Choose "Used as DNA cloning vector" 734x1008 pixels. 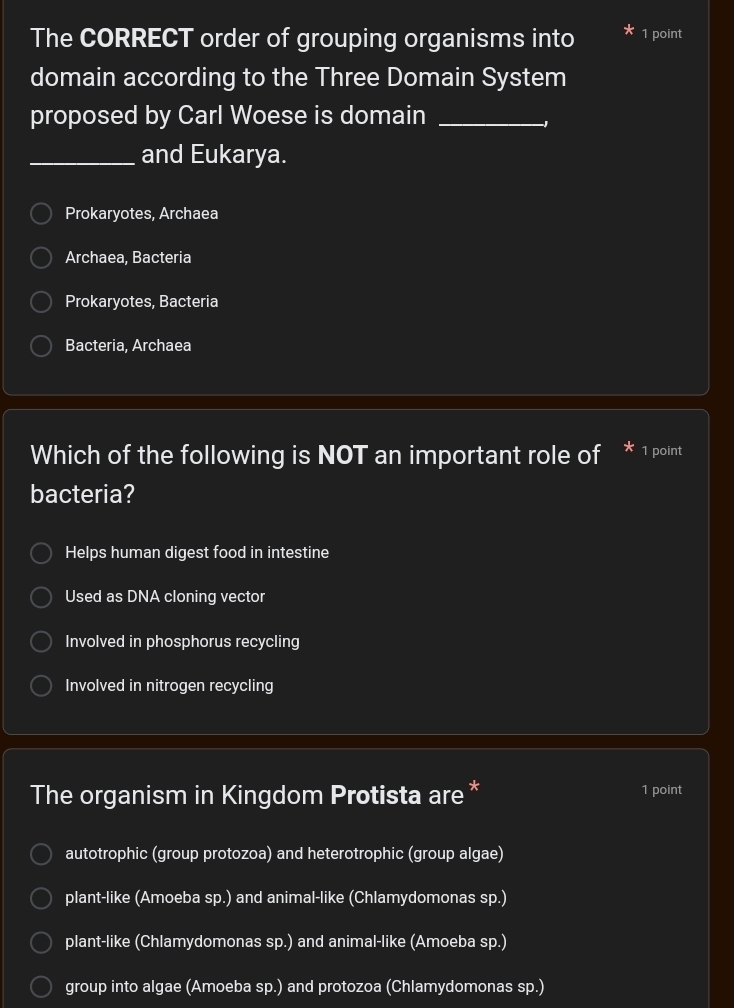tap(41, 597)
